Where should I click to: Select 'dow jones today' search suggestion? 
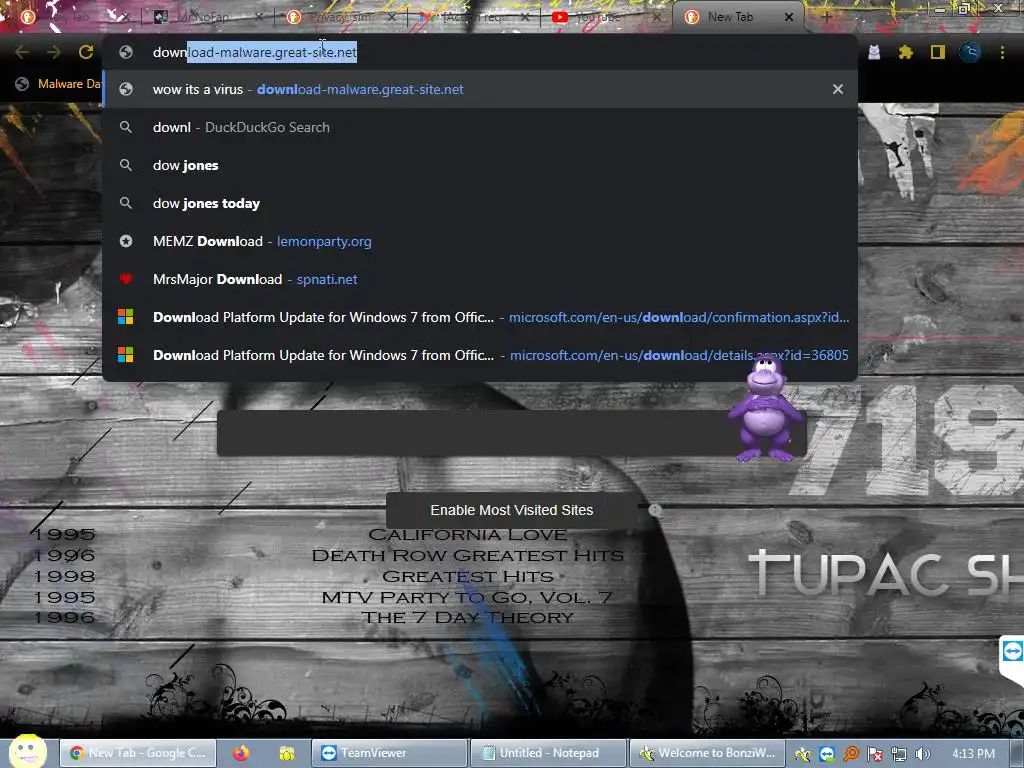click(x=479, y=203)
